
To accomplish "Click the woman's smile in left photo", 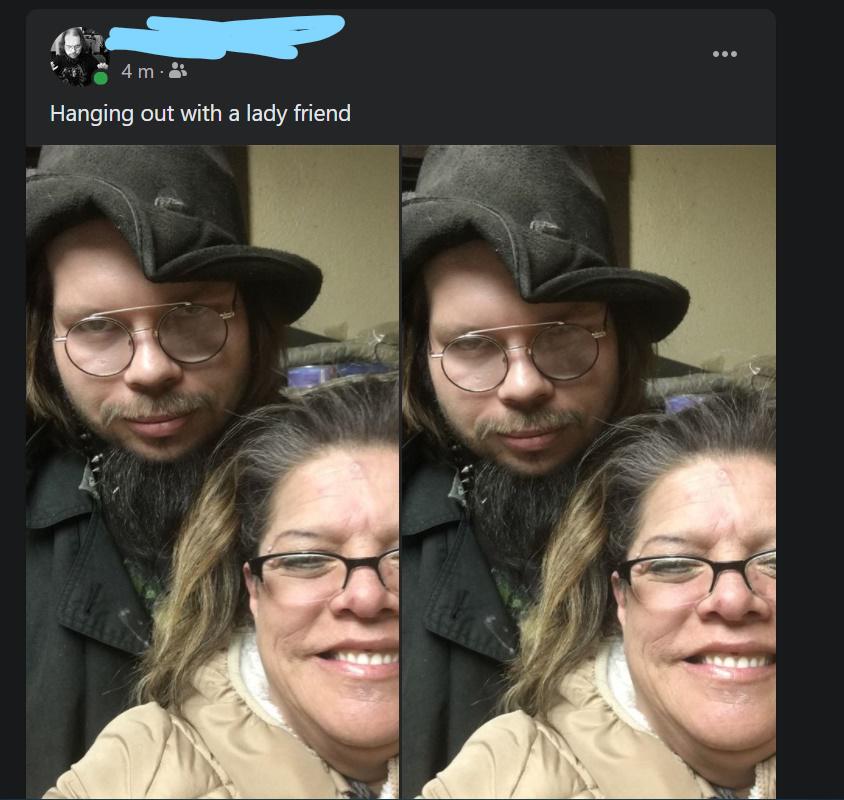I will click(x=357, y=659).
